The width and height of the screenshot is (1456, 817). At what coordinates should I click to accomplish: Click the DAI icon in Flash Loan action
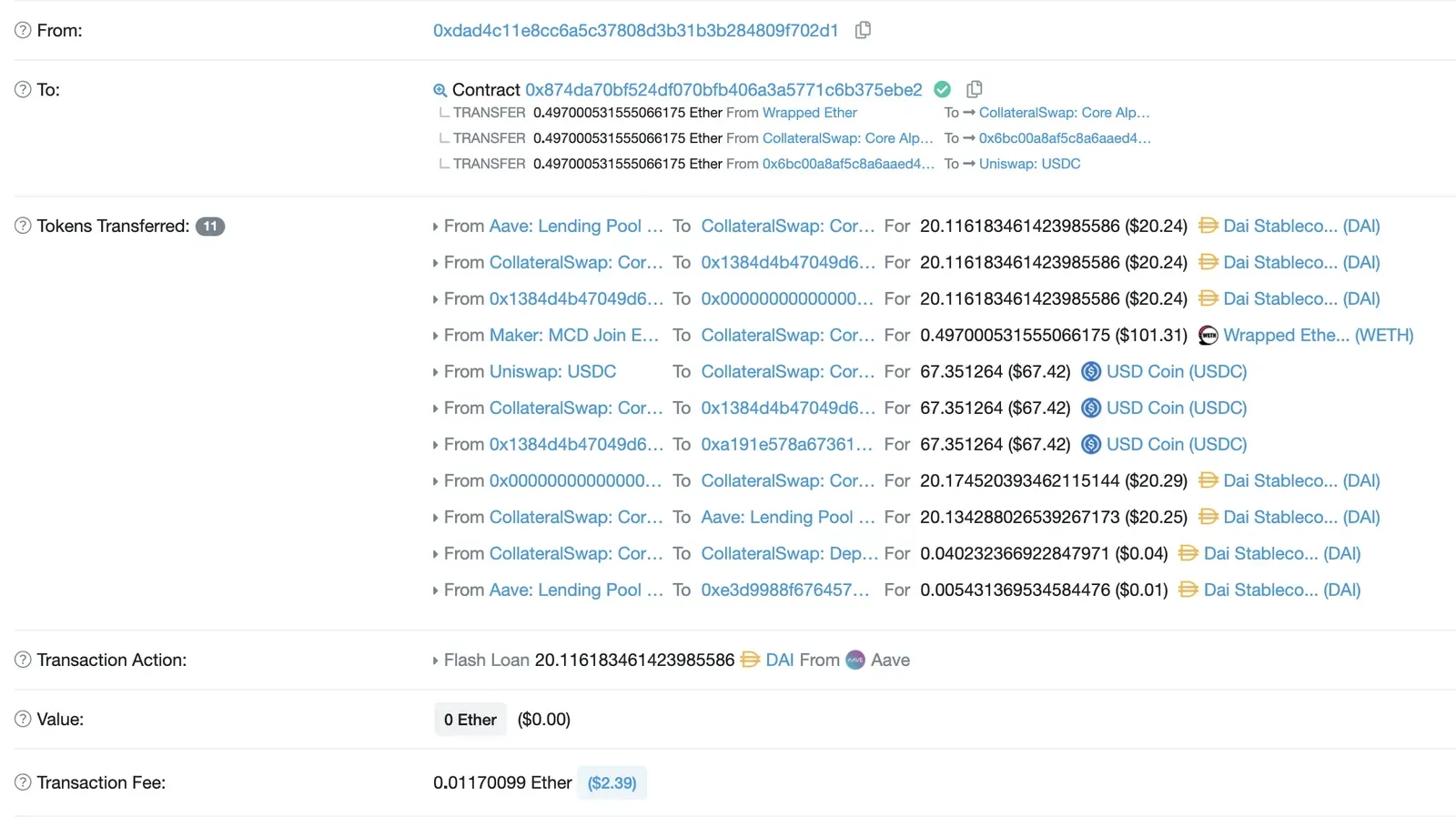(x=750, y=660)
